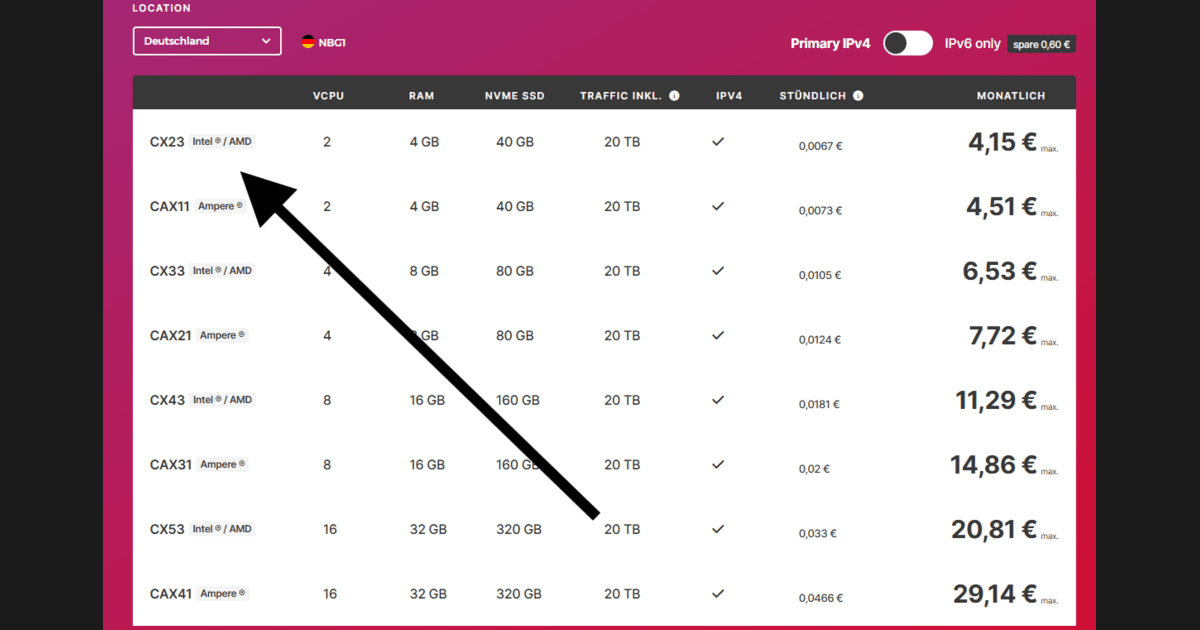
Task: Select the CAX41 server plan name
Action: click(x=171, y=594)
